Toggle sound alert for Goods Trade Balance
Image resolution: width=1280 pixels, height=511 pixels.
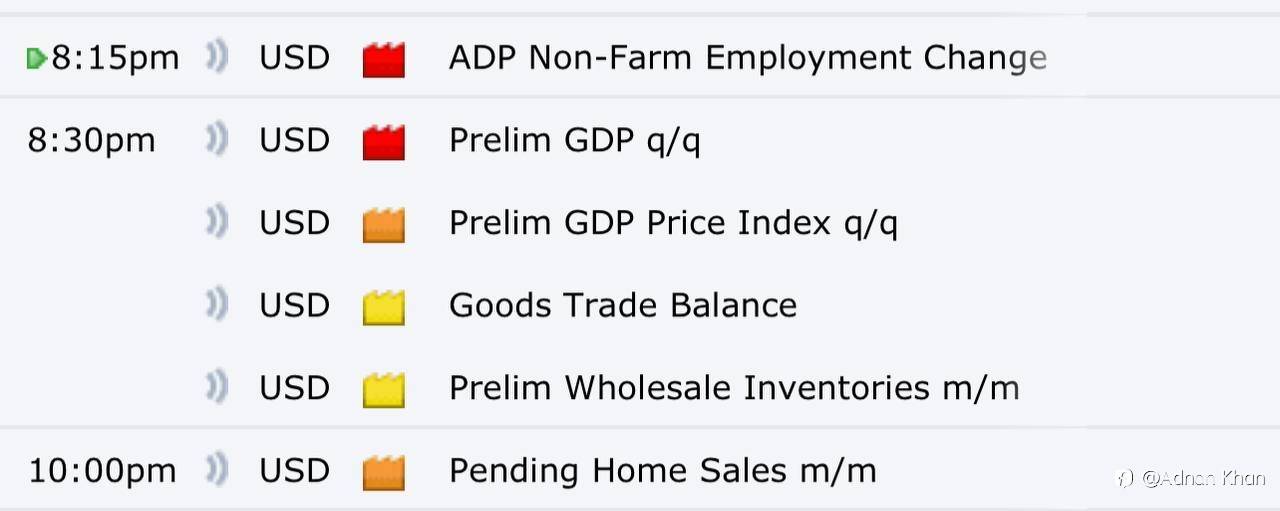(x=216, y=304)
